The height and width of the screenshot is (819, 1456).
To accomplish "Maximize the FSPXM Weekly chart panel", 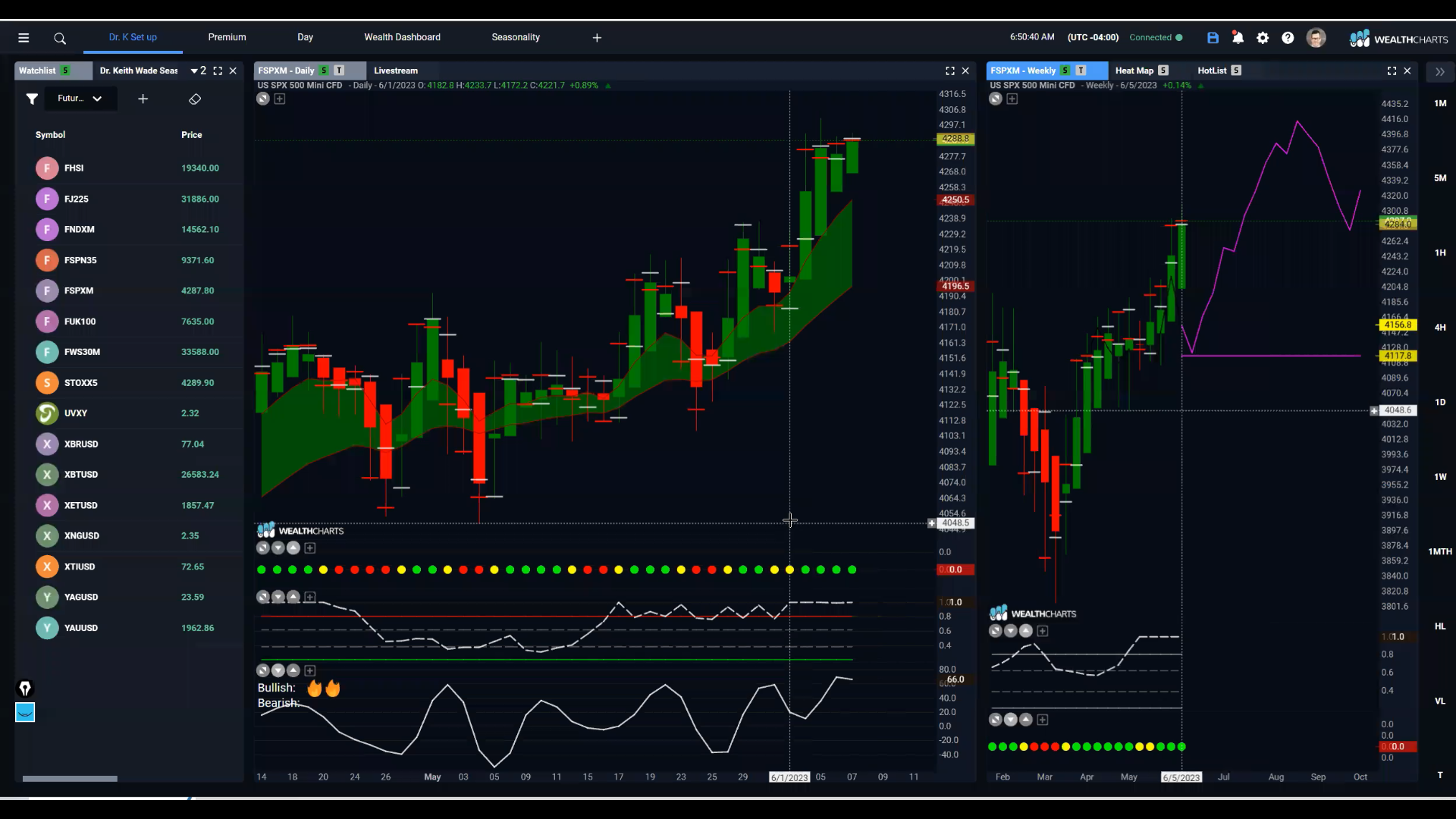I will (1392, 71).
